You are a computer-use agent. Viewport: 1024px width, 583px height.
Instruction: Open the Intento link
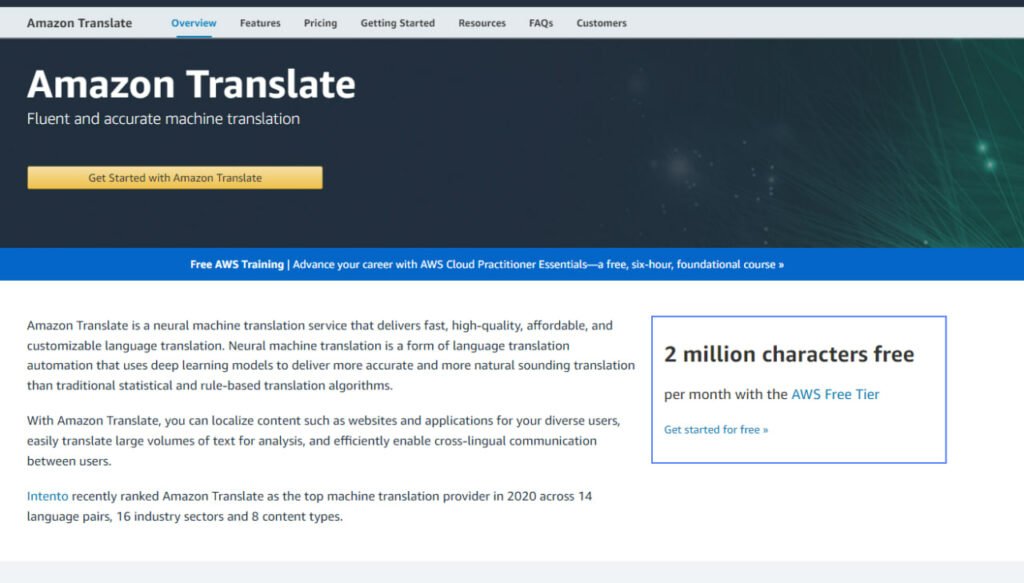(x=47, y=496)
